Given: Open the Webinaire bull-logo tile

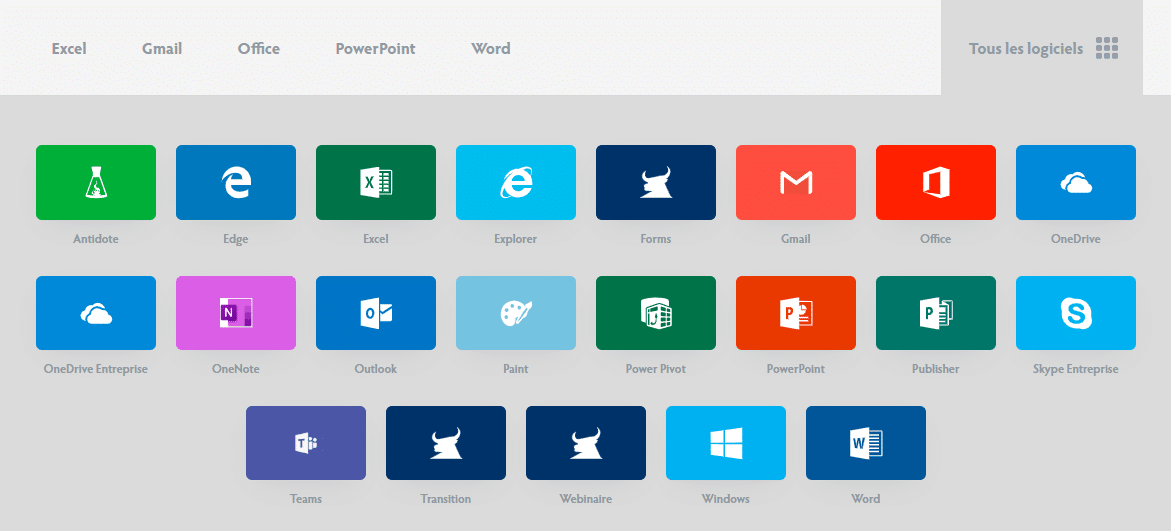Looking at the screenshot, I should click(586, 443).
